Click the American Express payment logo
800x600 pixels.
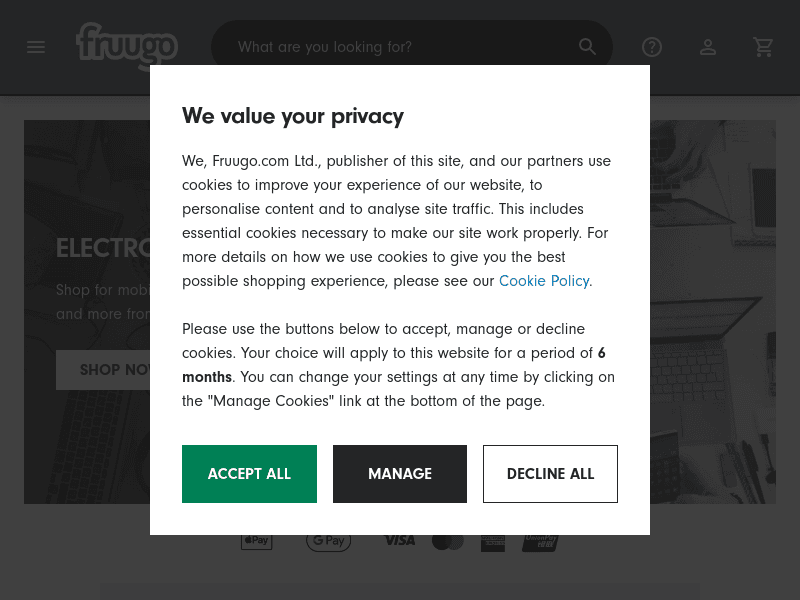click(x=492, y=542)
